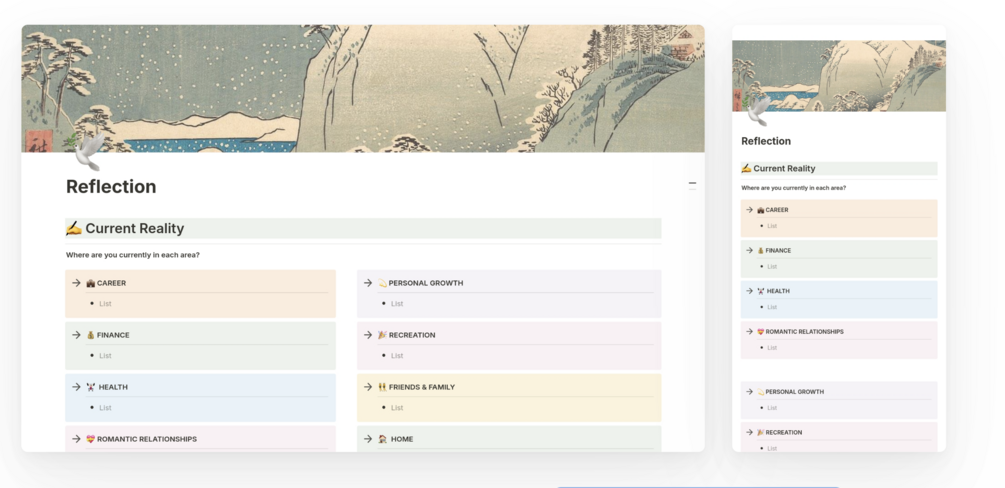This screenshot has height=488, width=1005.
Task: Click List placeholder under PERSONAL GROWTH in desktop preview
Action: pos(397,303)
